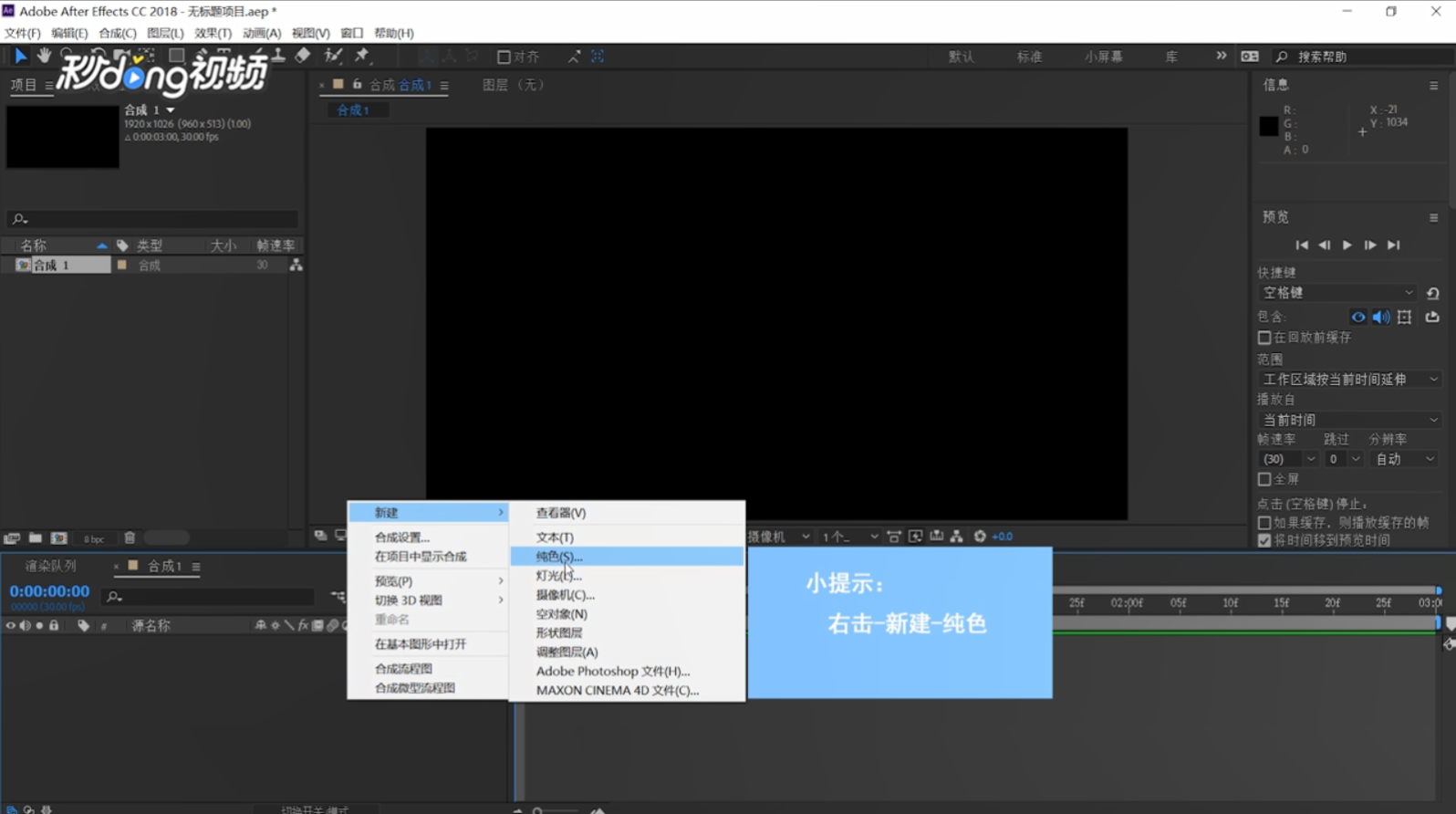Toggle 如果缓存，则播放缓存的帧 checkbox
This screenshot has width=1456, height=814.
coord(1264,523)
